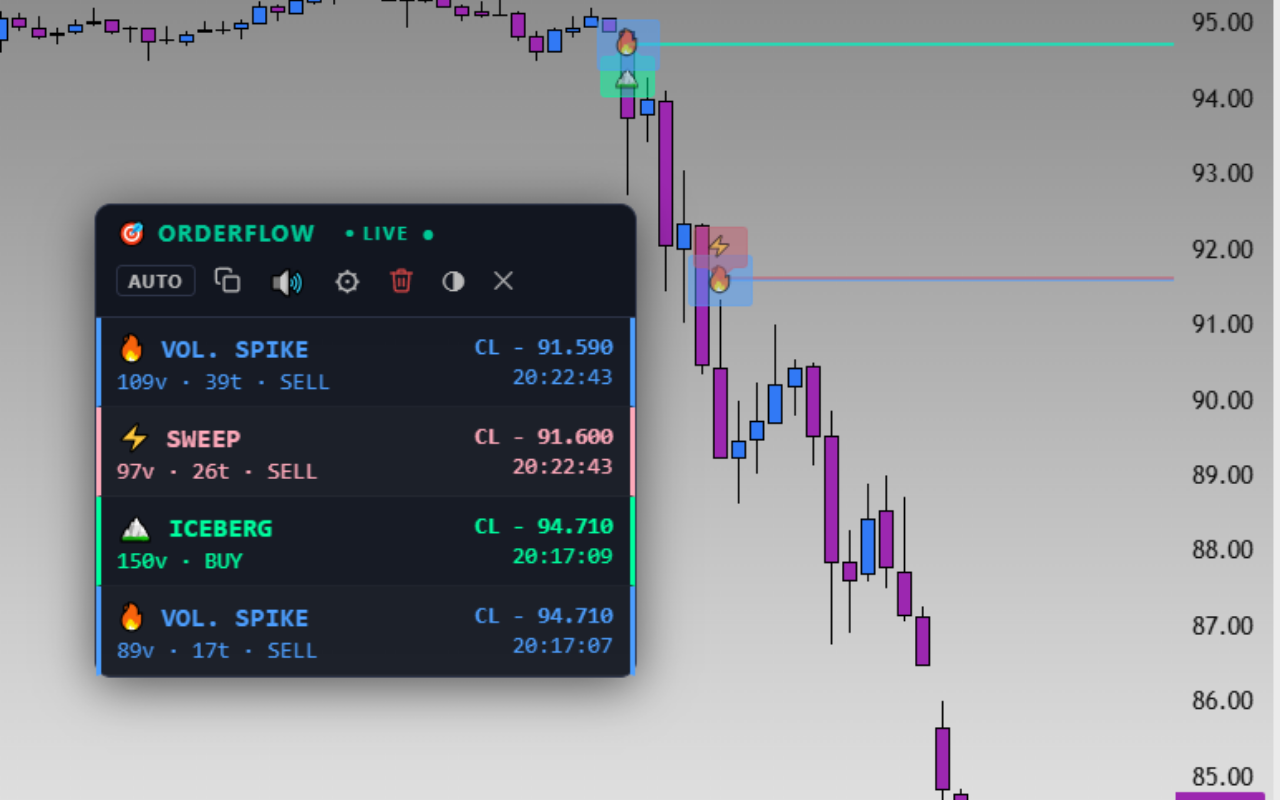This screenshot has width=1280, height=800.
Task: Clear alerts with red trash icon
Action: coord(401,281)
